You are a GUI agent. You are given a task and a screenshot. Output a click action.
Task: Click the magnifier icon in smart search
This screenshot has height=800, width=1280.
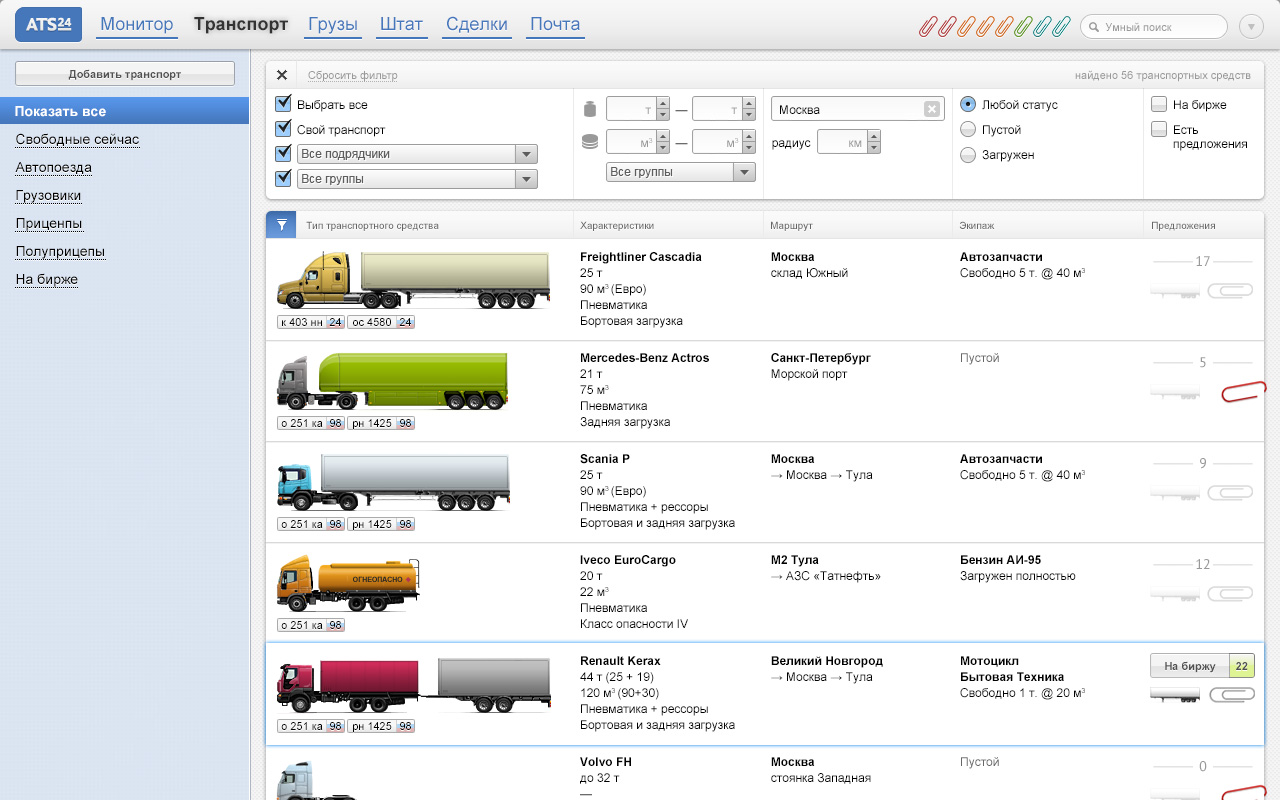point(1095,27)
